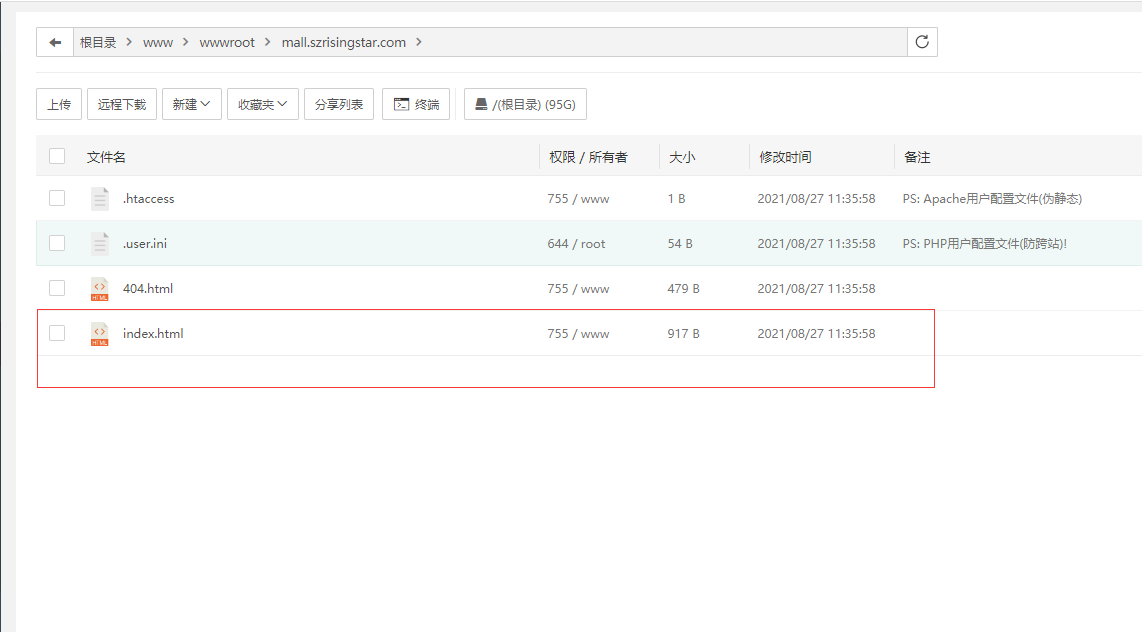Open the 收藏夹 dropdown
1142x632 pixels.
pos(262,104)
